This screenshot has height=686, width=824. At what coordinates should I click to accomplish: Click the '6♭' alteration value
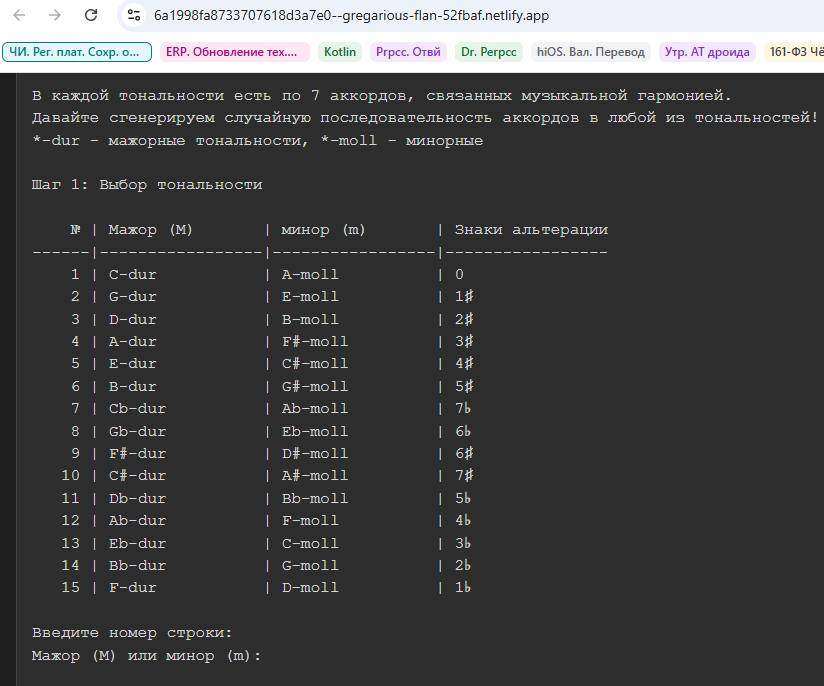(x=463, y=431)
